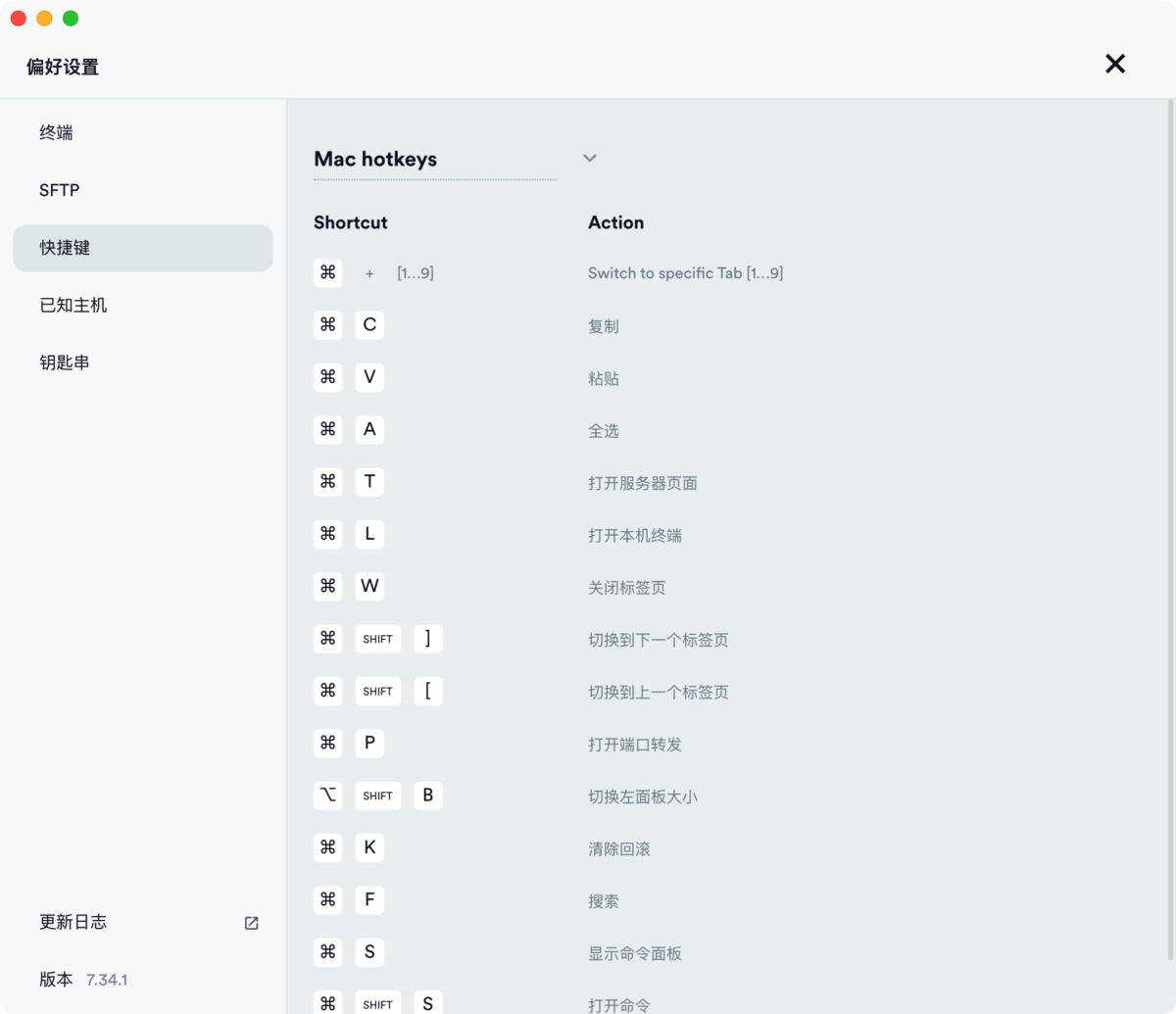Image resolution: width=1176 pixels, height=1014 pixels.
Task: Click the B key for 切换左面板大小
Action: (x=428, y=796)
